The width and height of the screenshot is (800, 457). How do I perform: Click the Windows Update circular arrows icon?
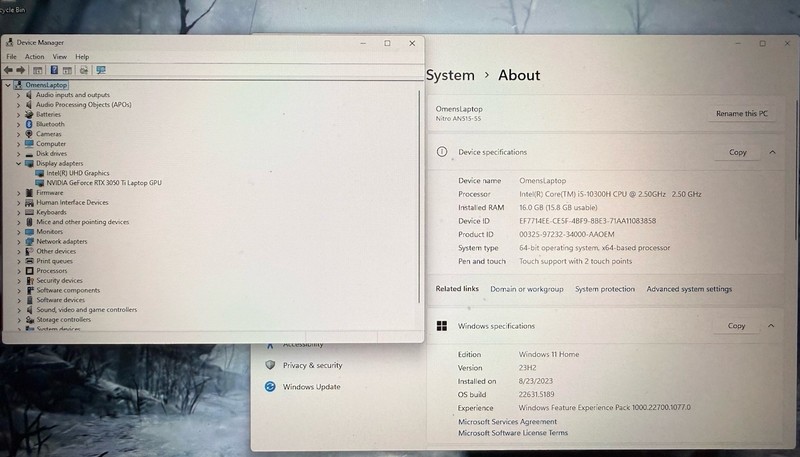270,387
